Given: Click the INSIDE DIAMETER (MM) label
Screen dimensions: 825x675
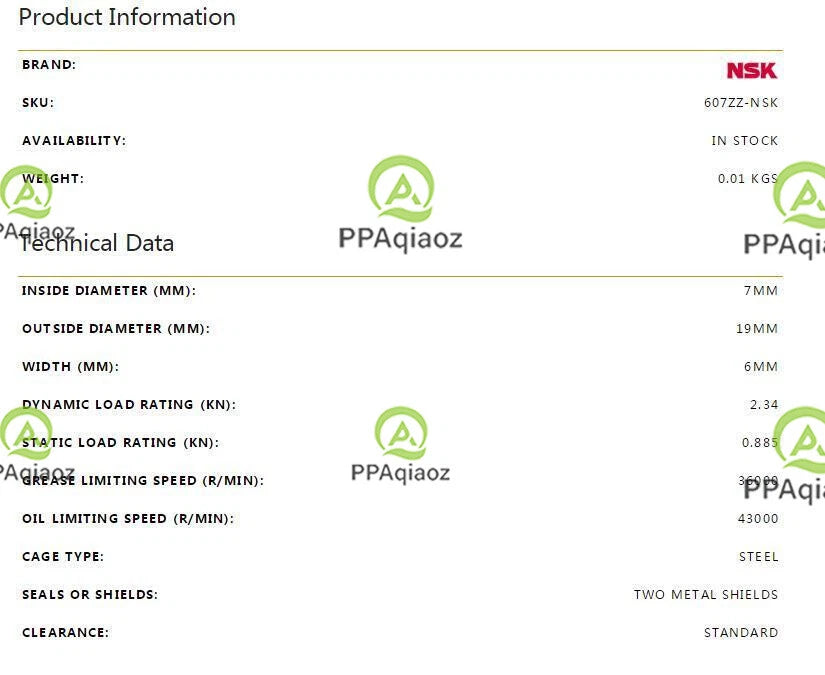Looking at the screenshot, I should [108, 290].
